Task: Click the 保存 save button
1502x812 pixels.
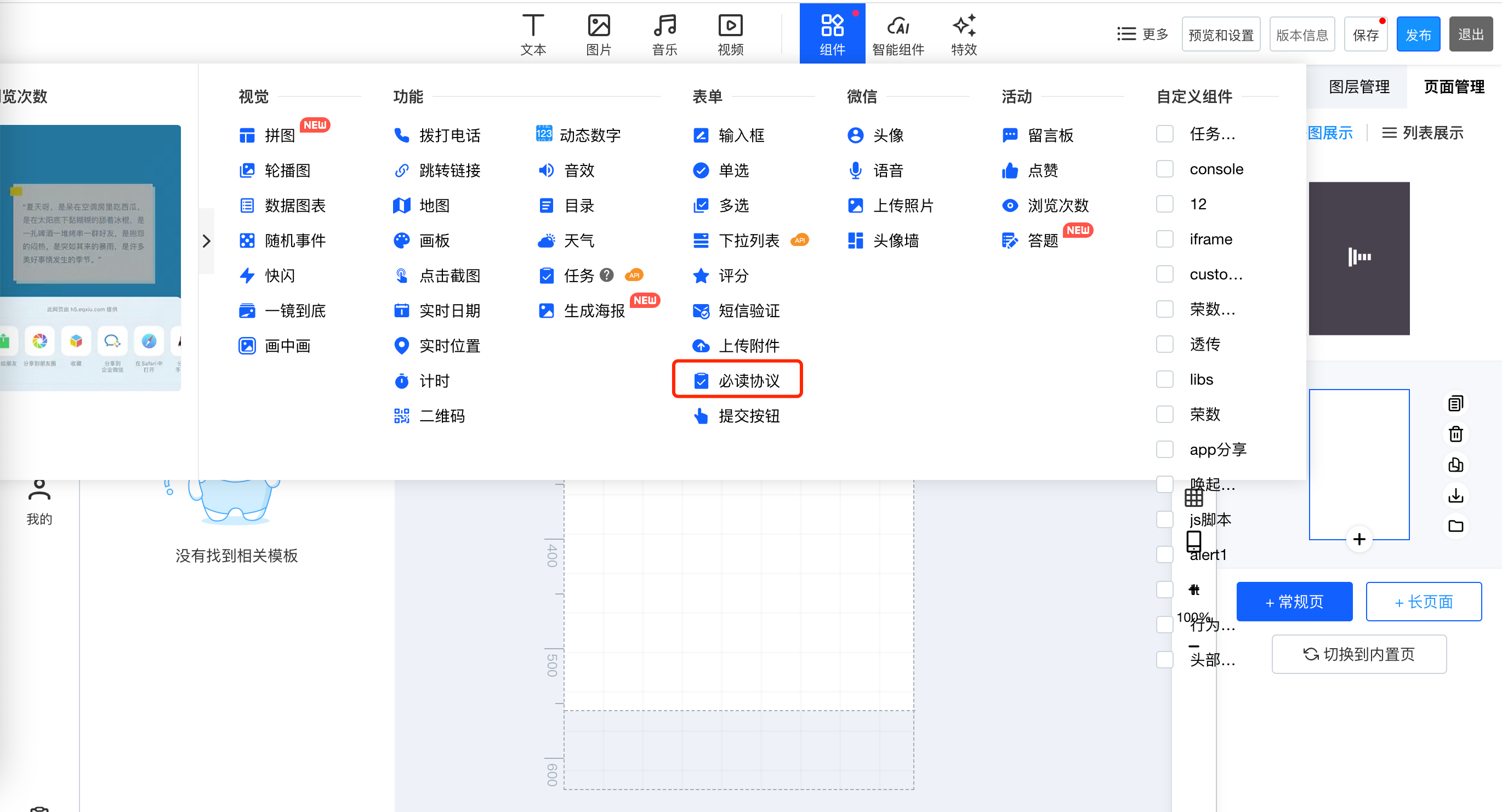Action: click(1365, 35)
